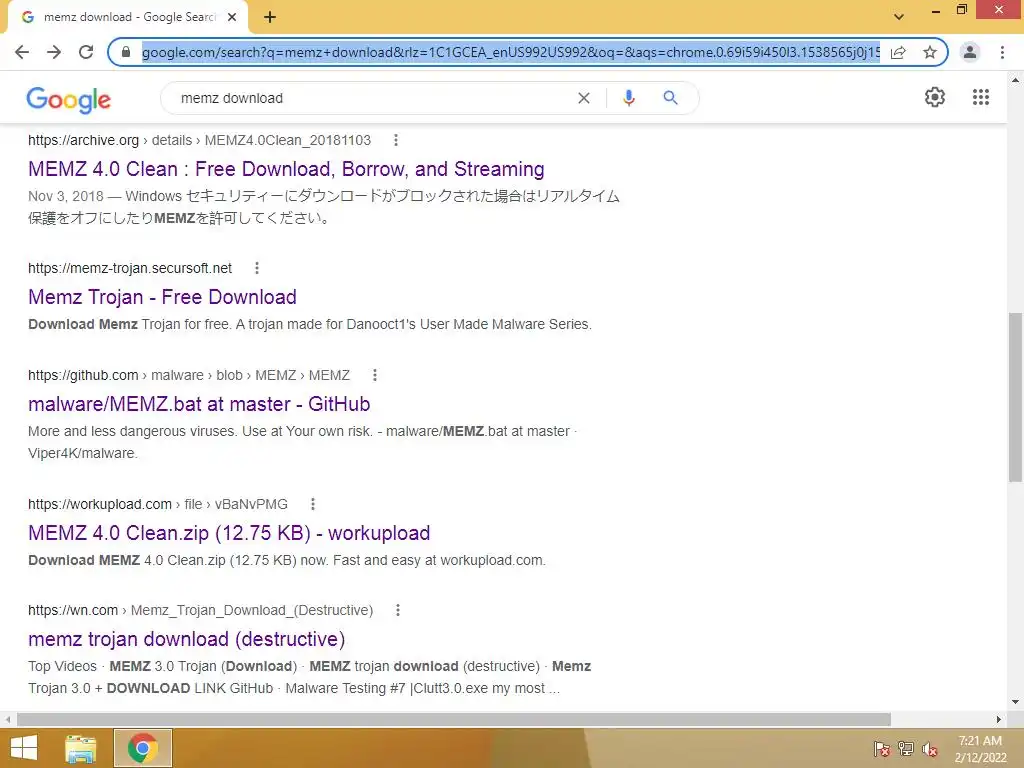The width and height of the screenshot is (1024, 768).
Task: Open MEMZ 4.0 Clean.zip workupload link
Action: 229,533
